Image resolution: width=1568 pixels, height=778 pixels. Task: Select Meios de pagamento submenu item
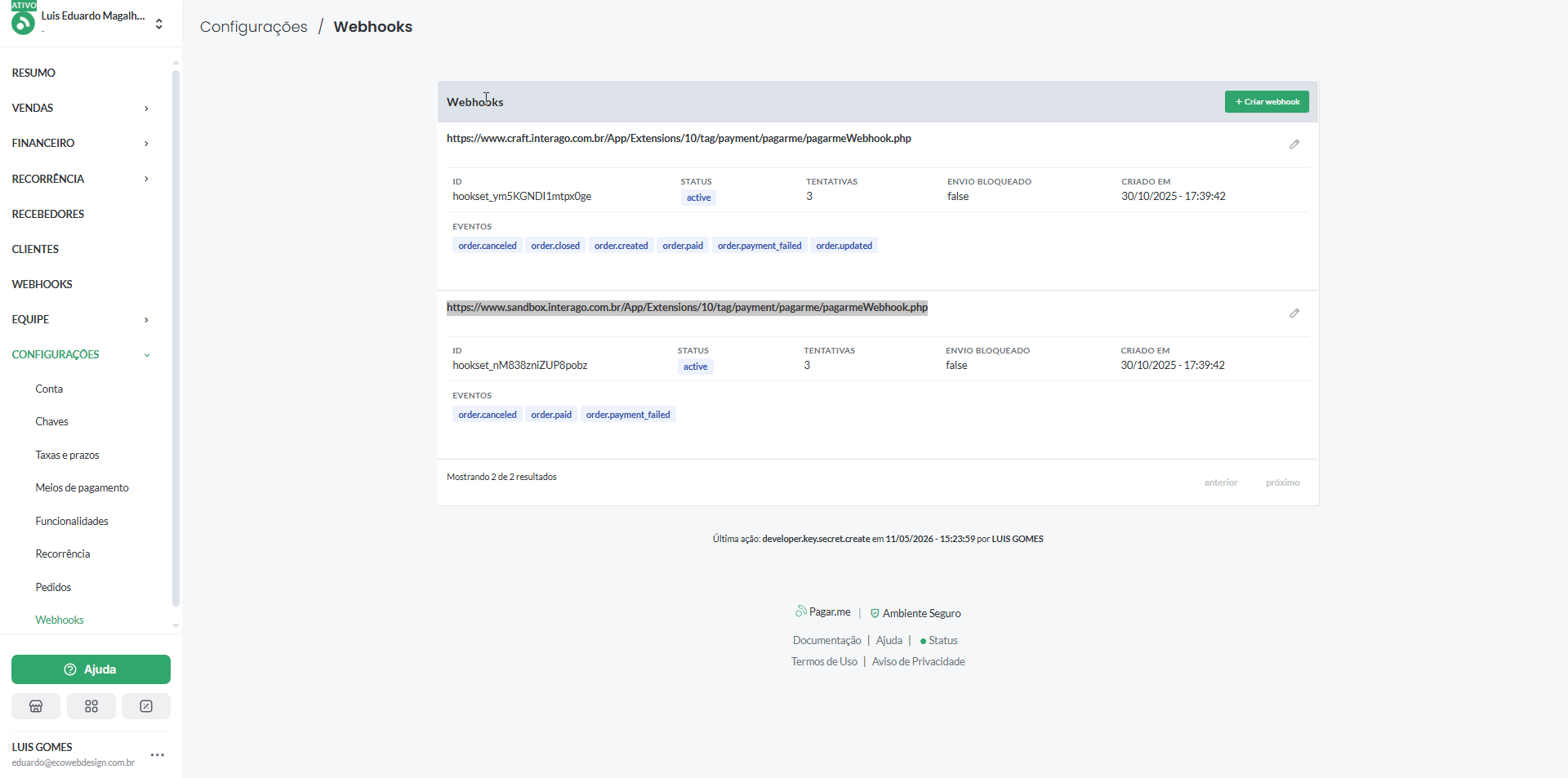(82, 487)
